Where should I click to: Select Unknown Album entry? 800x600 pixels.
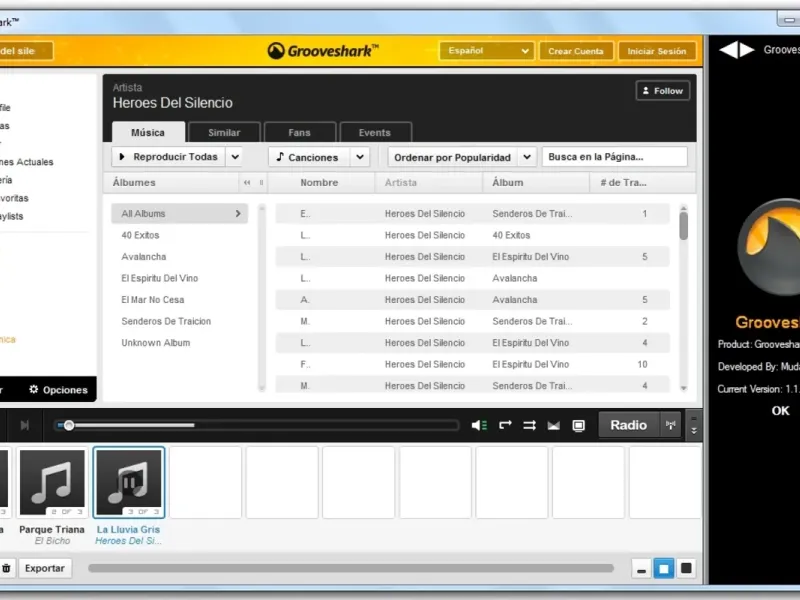(x=156, y=343)
